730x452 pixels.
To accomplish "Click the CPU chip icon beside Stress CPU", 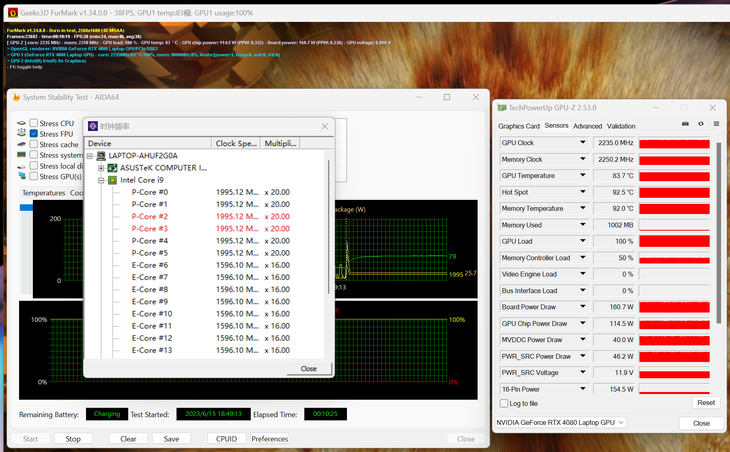I will (21, 123).
